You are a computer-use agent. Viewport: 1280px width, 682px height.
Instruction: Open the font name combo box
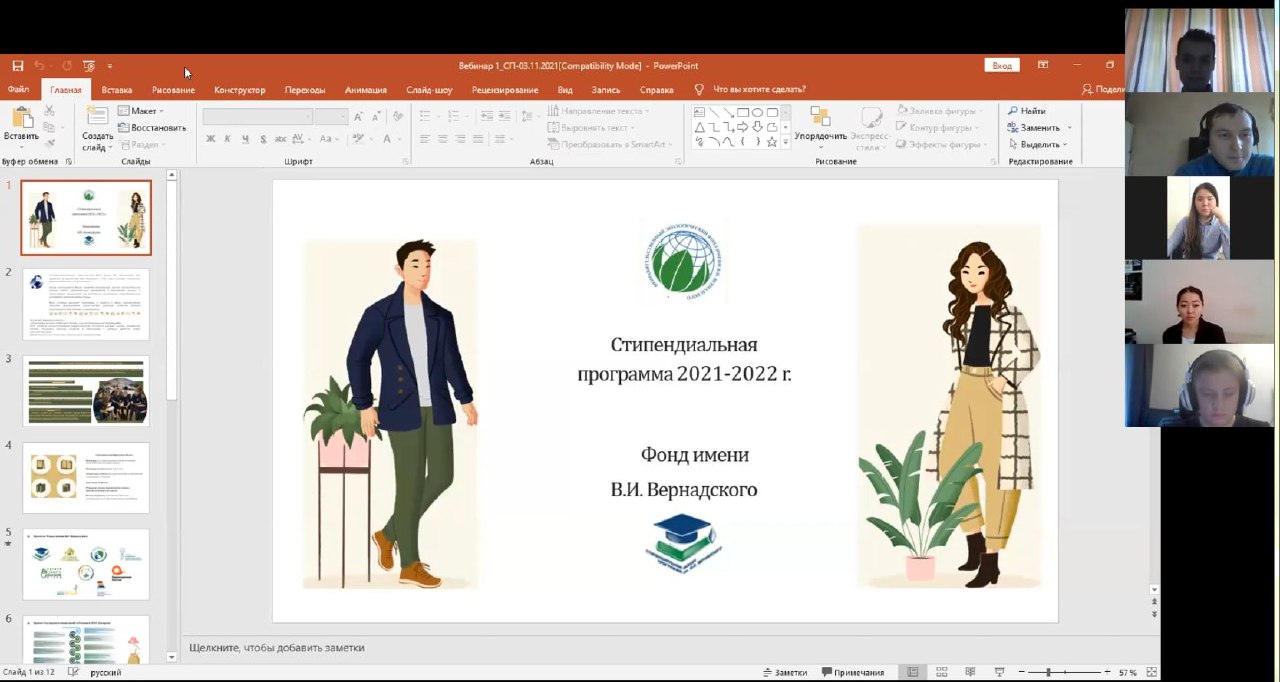point(257,117)
